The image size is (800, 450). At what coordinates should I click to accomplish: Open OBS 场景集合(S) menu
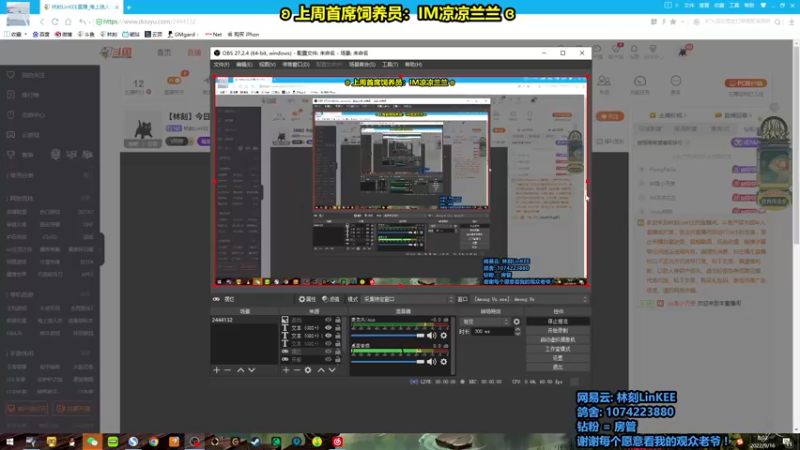(x=362, y=65)
